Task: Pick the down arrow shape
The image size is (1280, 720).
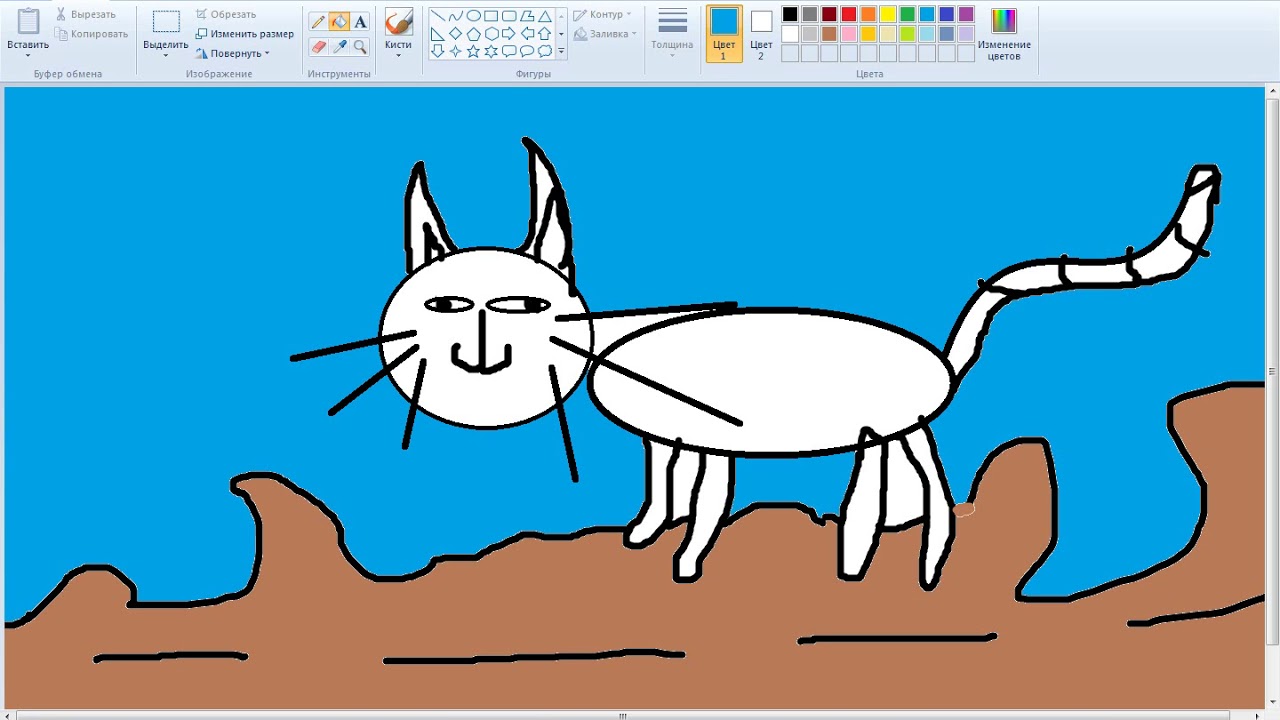Action: click(x=438, y=51)
